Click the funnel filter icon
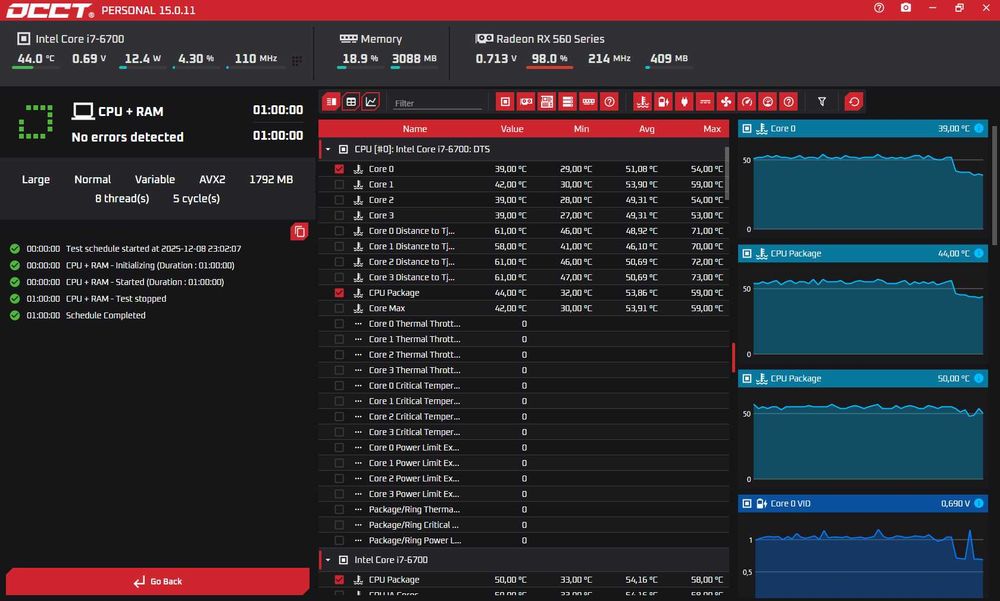Image resolution: width=1000 pixels, height=601 pixels. pos(822,101)
